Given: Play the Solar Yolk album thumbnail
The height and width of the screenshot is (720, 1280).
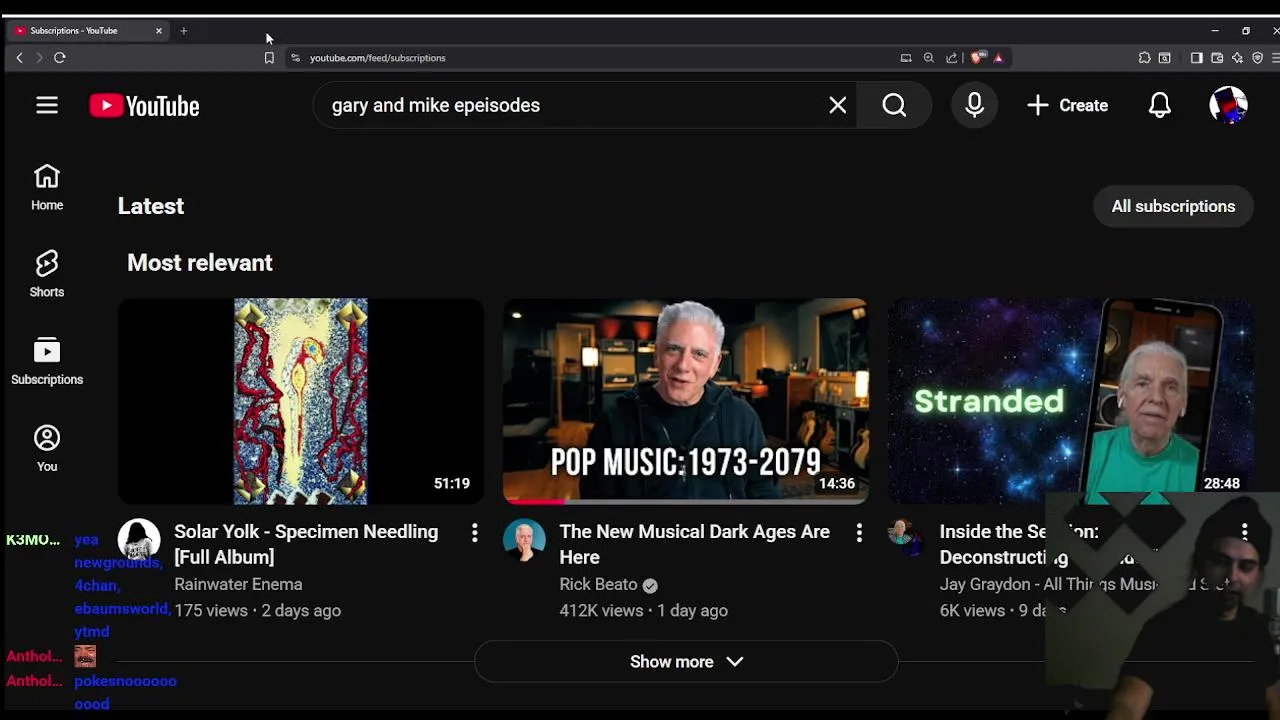Looking at the screenshot, I should pos(301,401).
